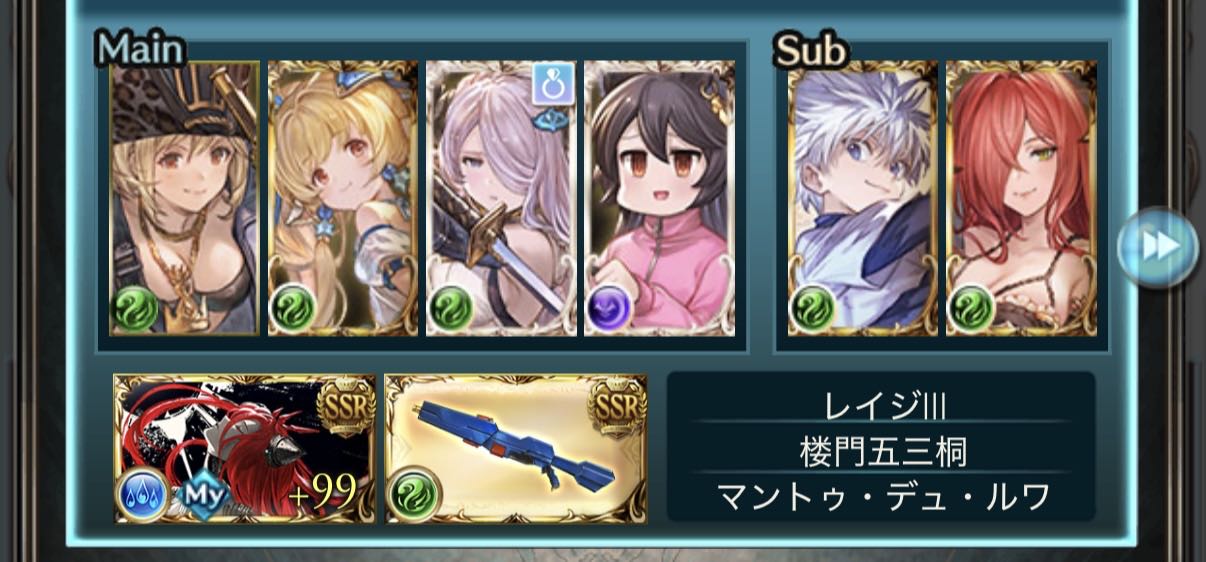Select the red-haired woman sub member portrait
Viewport: 1206px width, 562px height.
click(1021, 198)
